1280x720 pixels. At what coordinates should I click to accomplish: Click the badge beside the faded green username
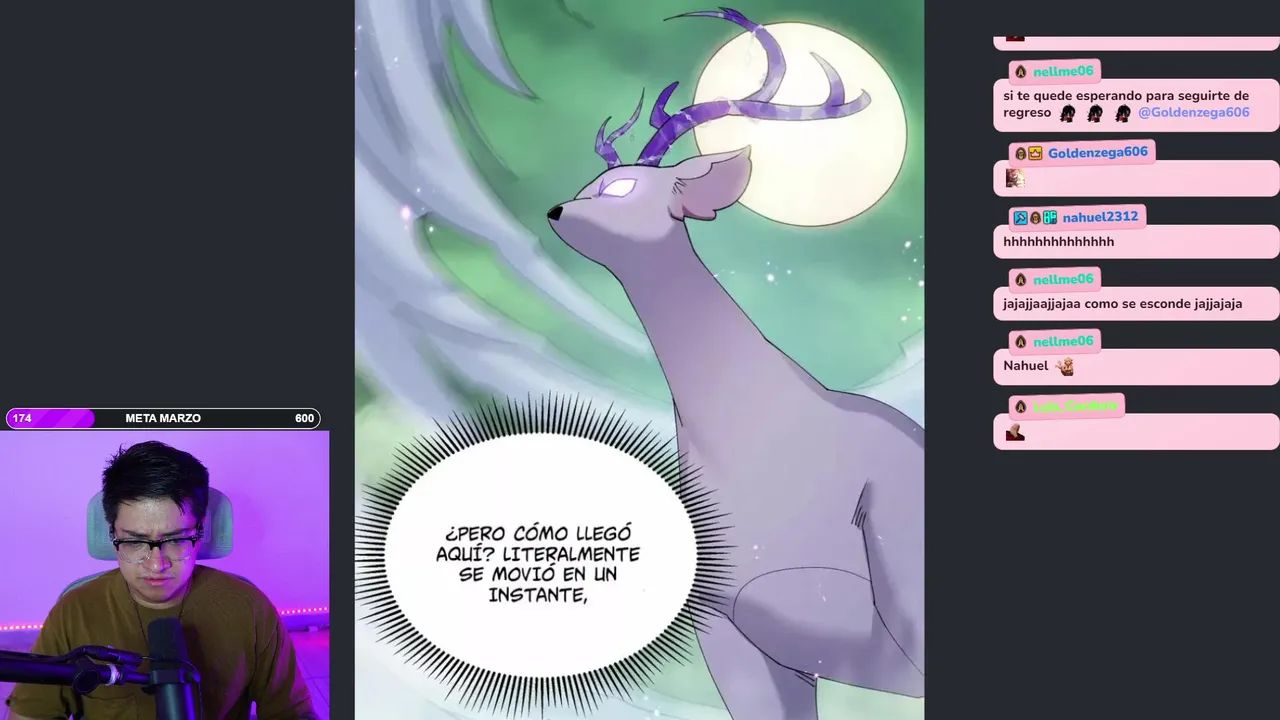pos(1020,407)
